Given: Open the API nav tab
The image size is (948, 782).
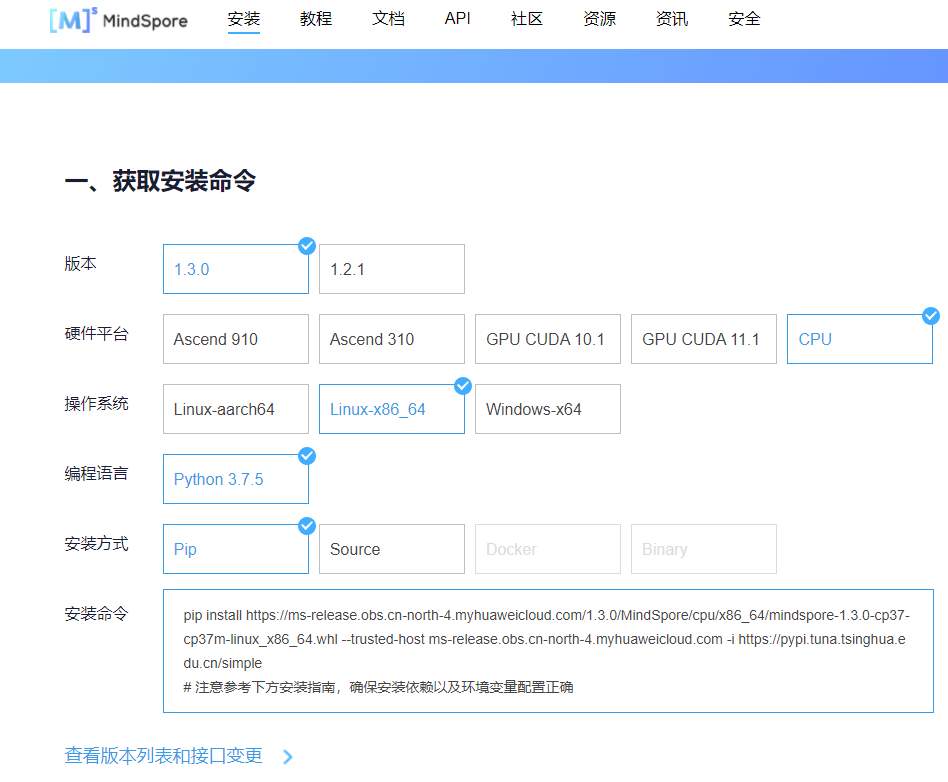Looking at the screenshot, I should click(457, 19).
